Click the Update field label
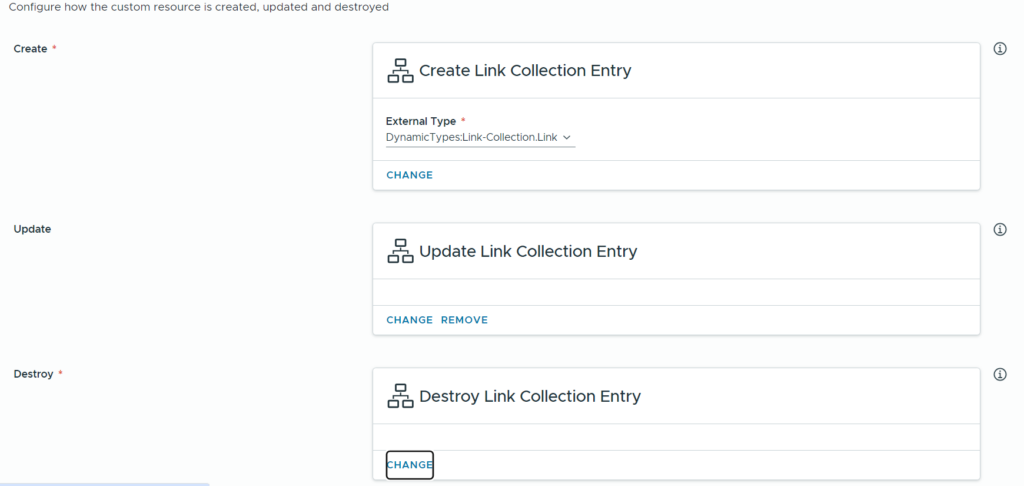The image size is (1024, 486). coord(32,229)
